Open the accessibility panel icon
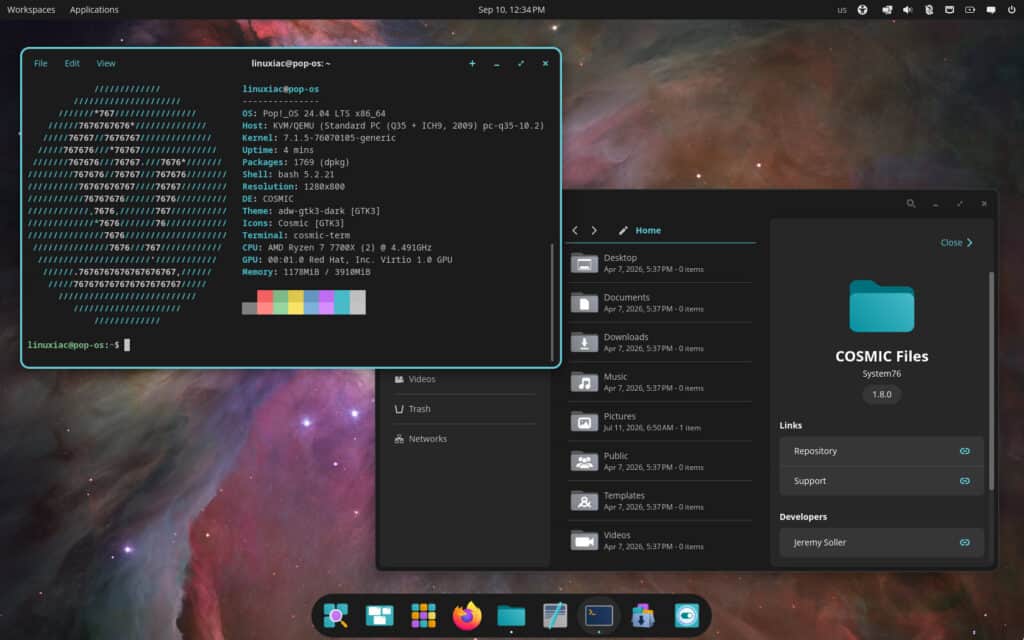Image resolution: width=1024 pixels, height=640 pixels. [x=862, y=10]
